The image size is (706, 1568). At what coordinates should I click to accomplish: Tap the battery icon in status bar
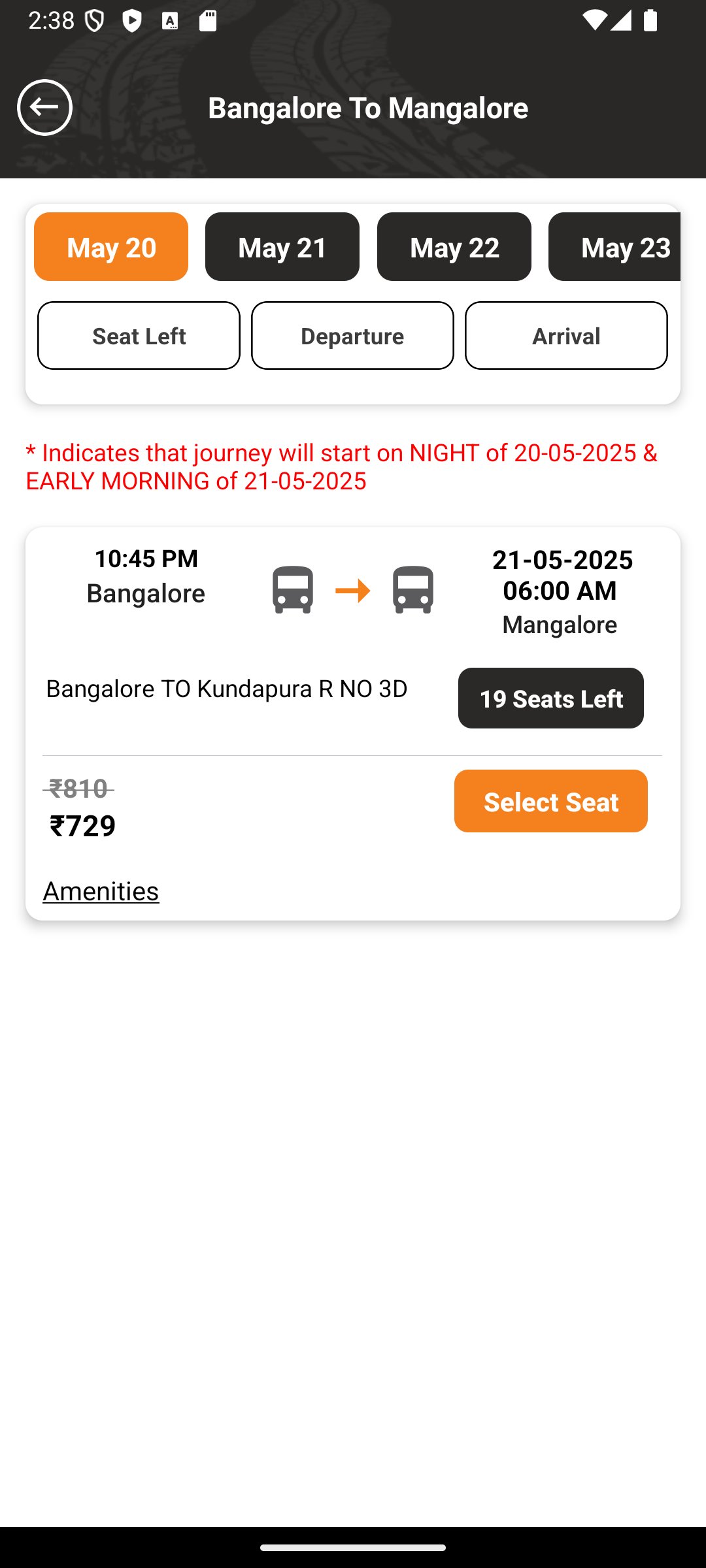pos(650,21)
